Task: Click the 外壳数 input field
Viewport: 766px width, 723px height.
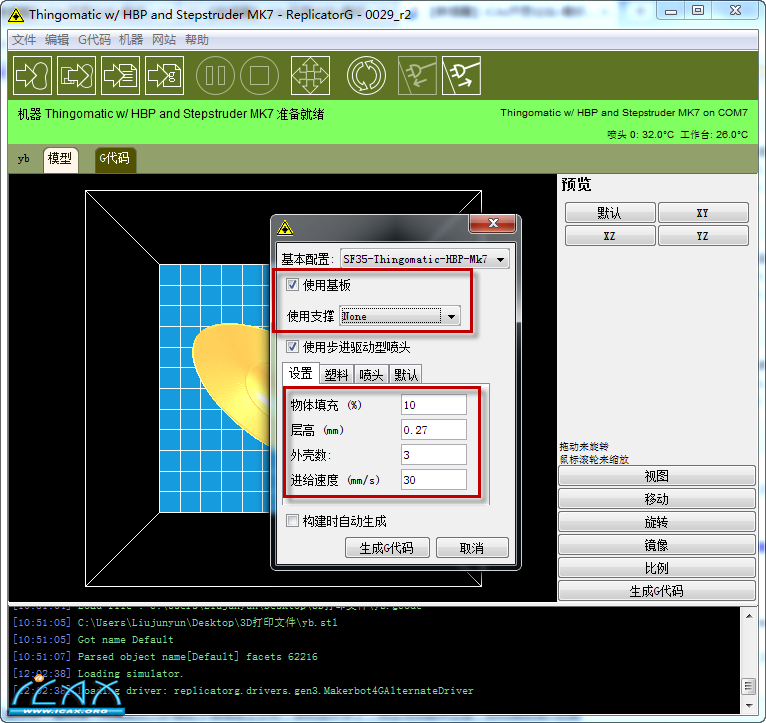Action: [x=434, y=455]
